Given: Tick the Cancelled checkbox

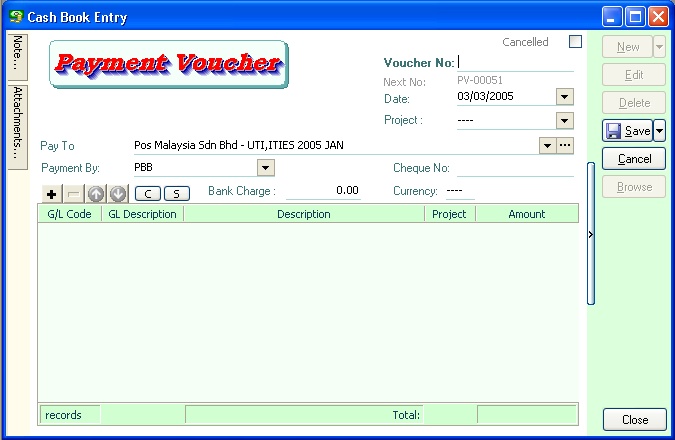Looking at the screenshot, I should 575,42.
